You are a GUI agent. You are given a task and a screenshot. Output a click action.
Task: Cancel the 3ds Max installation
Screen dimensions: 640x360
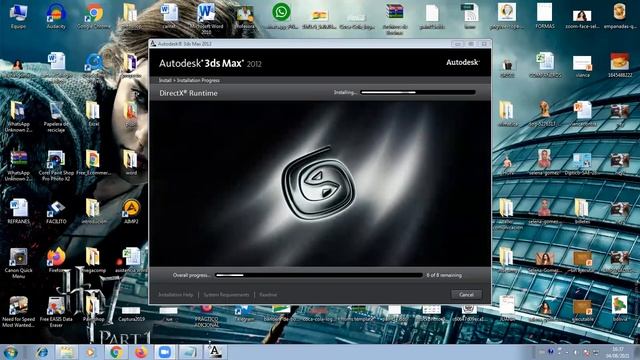(466, 294)
